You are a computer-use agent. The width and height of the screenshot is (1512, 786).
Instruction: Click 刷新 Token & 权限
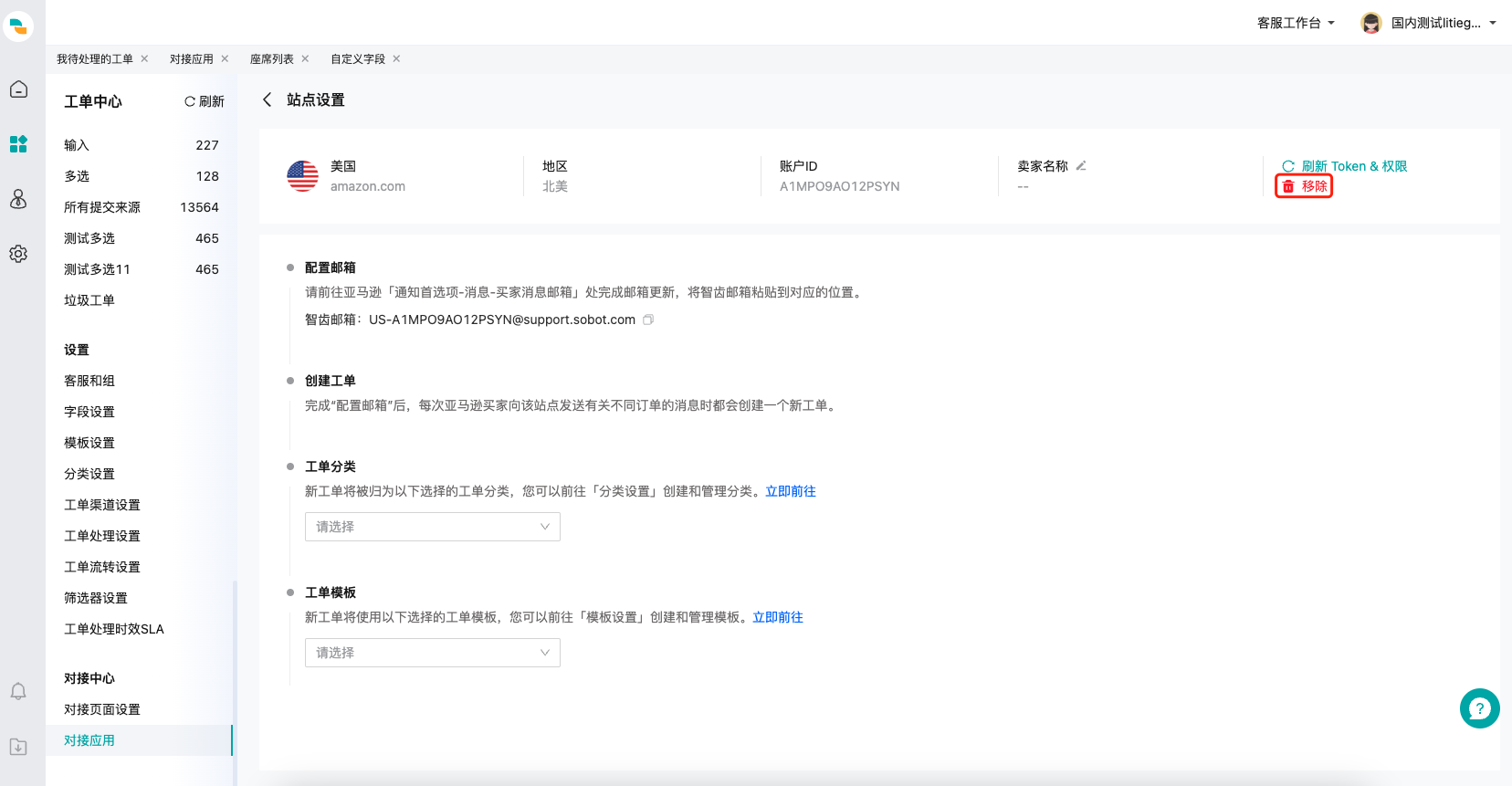[x=1344, y=166]
